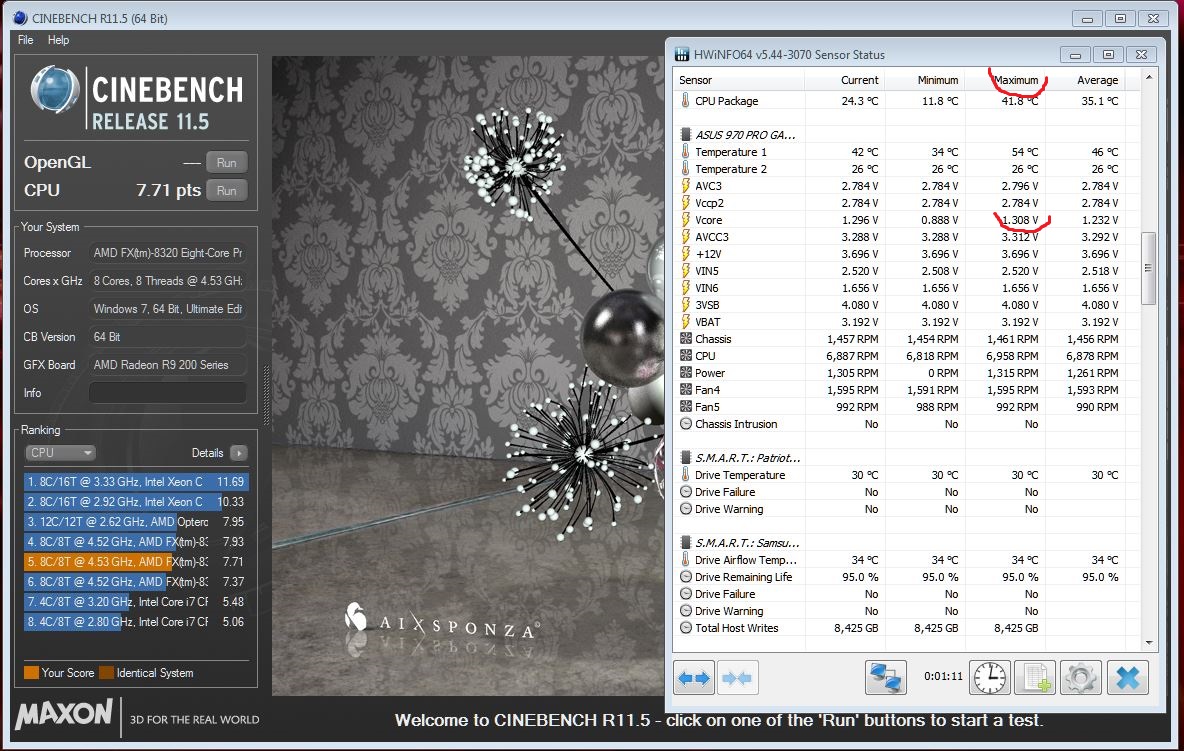Image resolution: width=1184 pixels, height=751 pixels.
Task: Select highlighted ranking entry 5 score 7.71
Action: click(136, 562)
